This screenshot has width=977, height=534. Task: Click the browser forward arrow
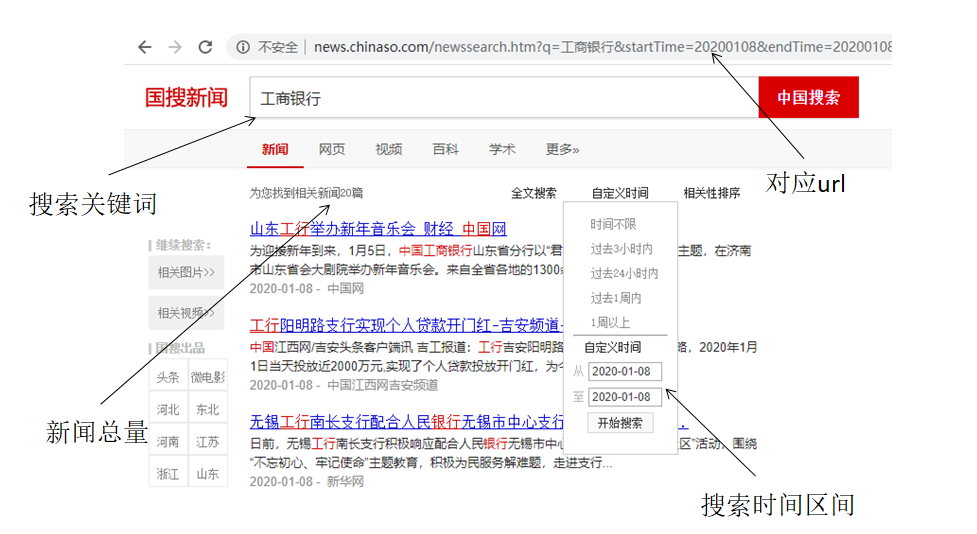(175, 47)
